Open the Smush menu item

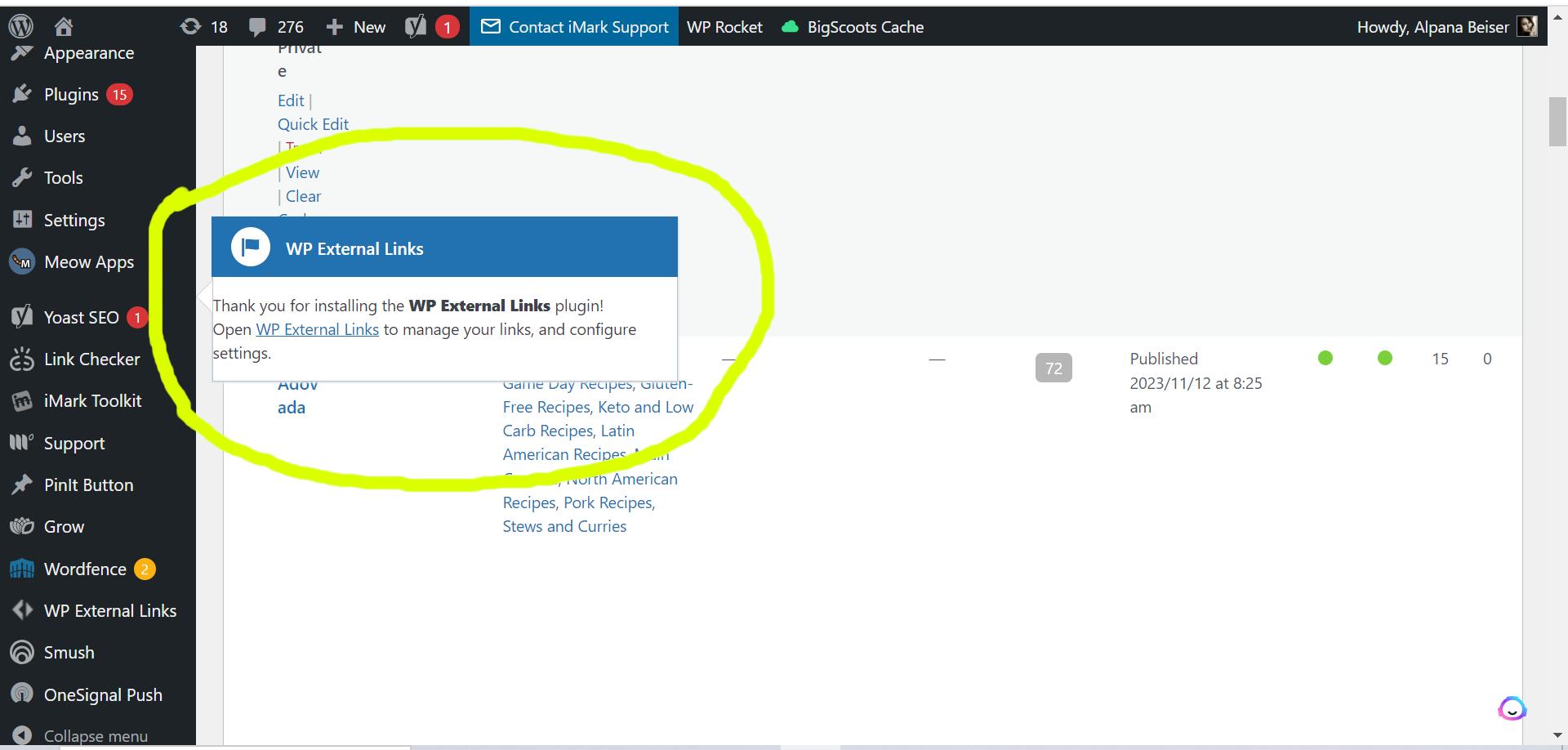pos(69,653)
